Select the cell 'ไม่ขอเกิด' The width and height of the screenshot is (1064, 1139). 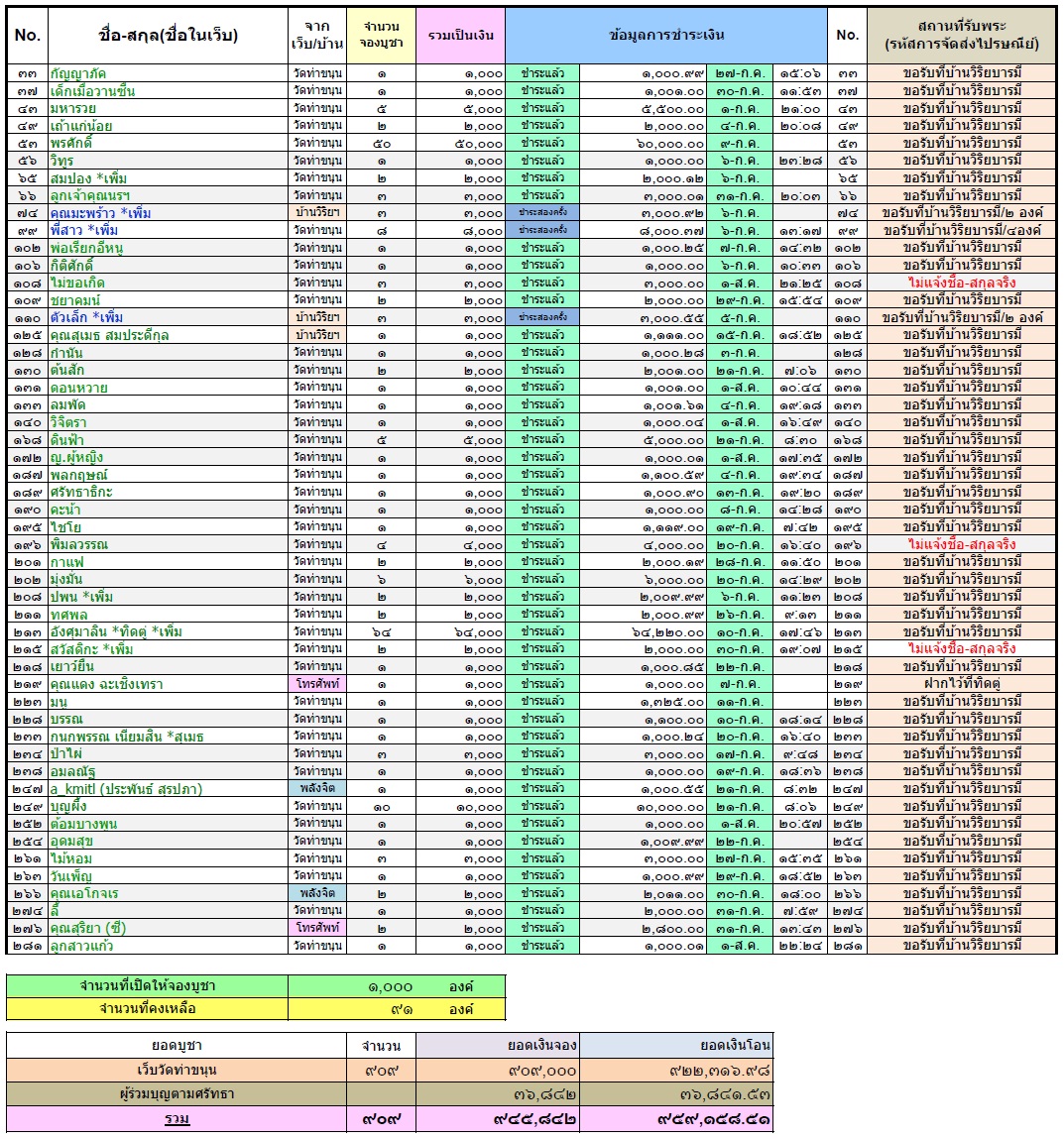(168, 283)
